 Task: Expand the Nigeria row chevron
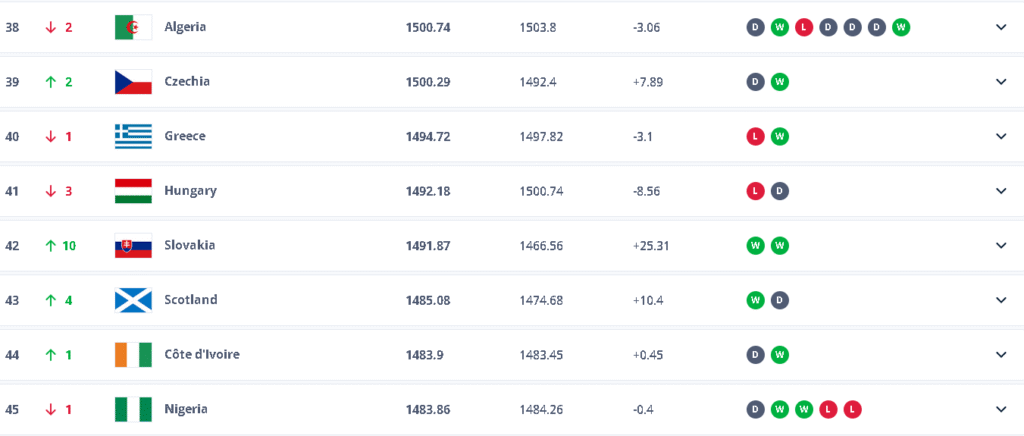(x=1001, y=409)
